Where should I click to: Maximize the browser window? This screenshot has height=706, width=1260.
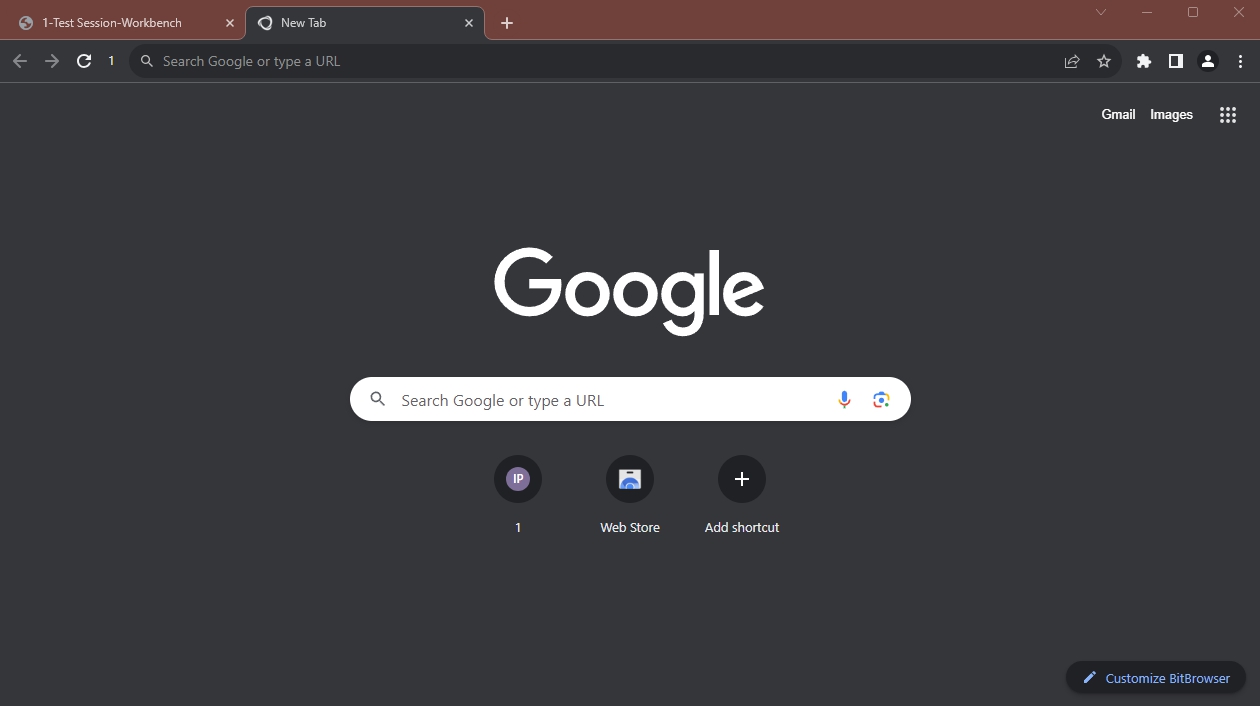pos(1193,12)
